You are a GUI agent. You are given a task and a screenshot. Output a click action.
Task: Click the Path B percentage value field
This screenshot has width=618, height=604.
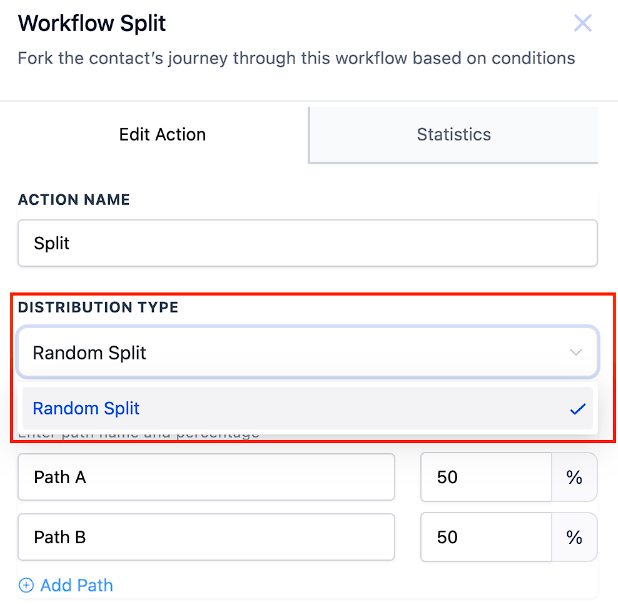(486, 537)
